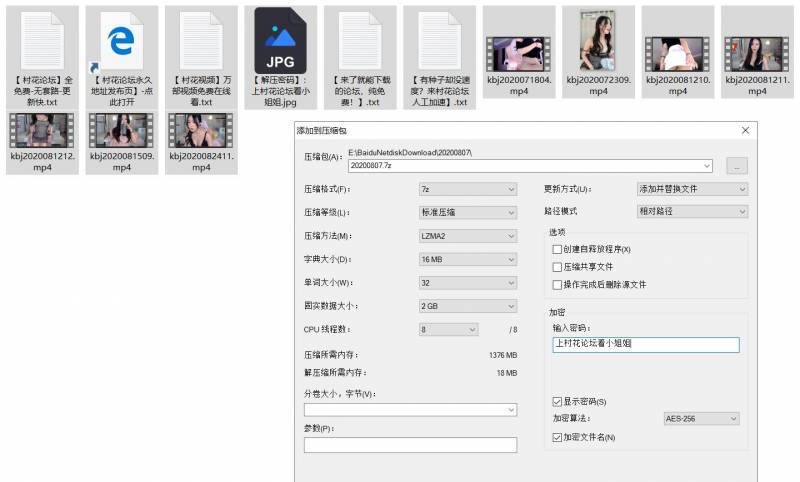Click the 压缩所需内存 value 1376 MB
The width and height of the screenshot is (800, 482).
pyautogui.click(x=503, y=355)
